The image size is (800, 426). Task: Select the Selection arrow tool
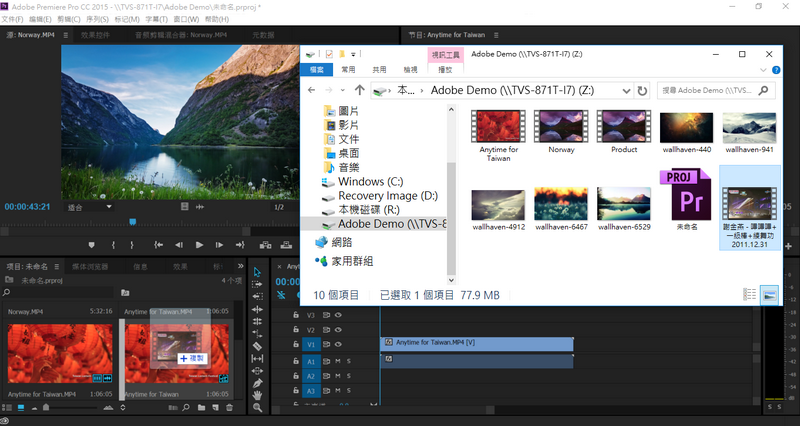[257, 272]
